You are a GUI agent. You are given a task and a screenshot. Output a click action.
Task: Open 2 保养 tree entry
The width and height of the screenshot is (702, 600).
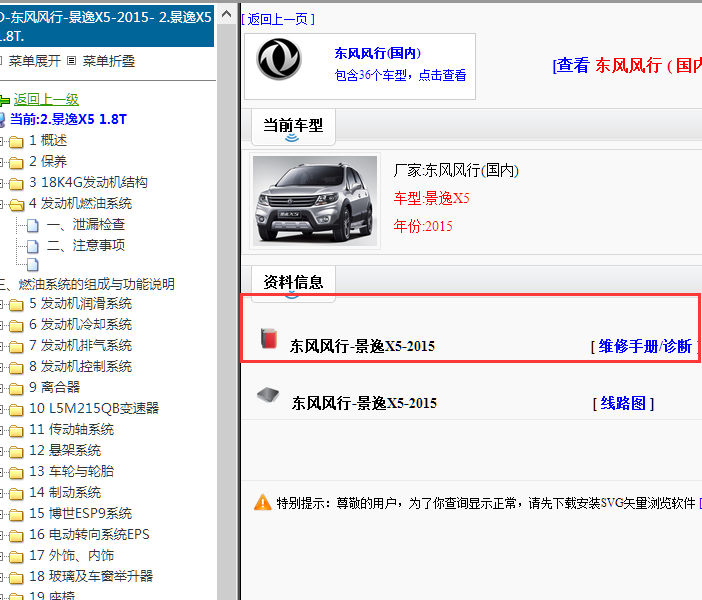pyautogui.click(x=48, y=161)
